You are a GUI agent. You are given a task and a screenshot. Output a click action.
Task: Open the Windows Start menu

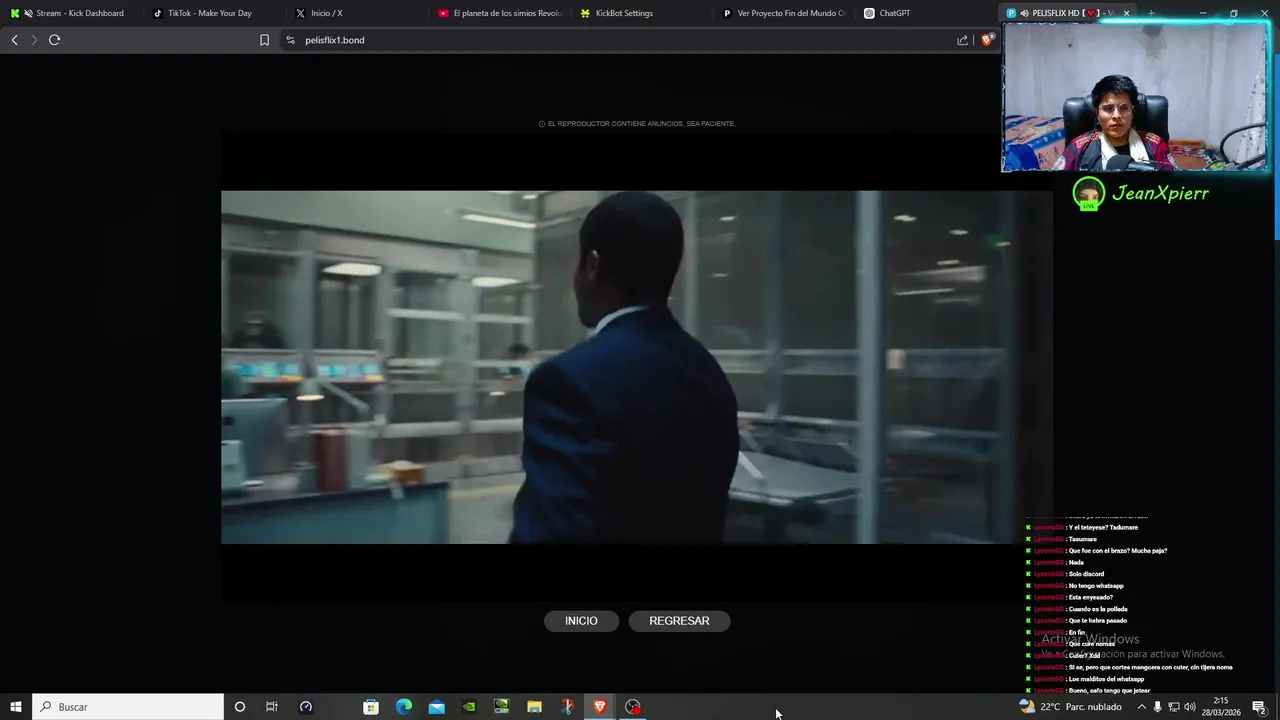point(15,707)
